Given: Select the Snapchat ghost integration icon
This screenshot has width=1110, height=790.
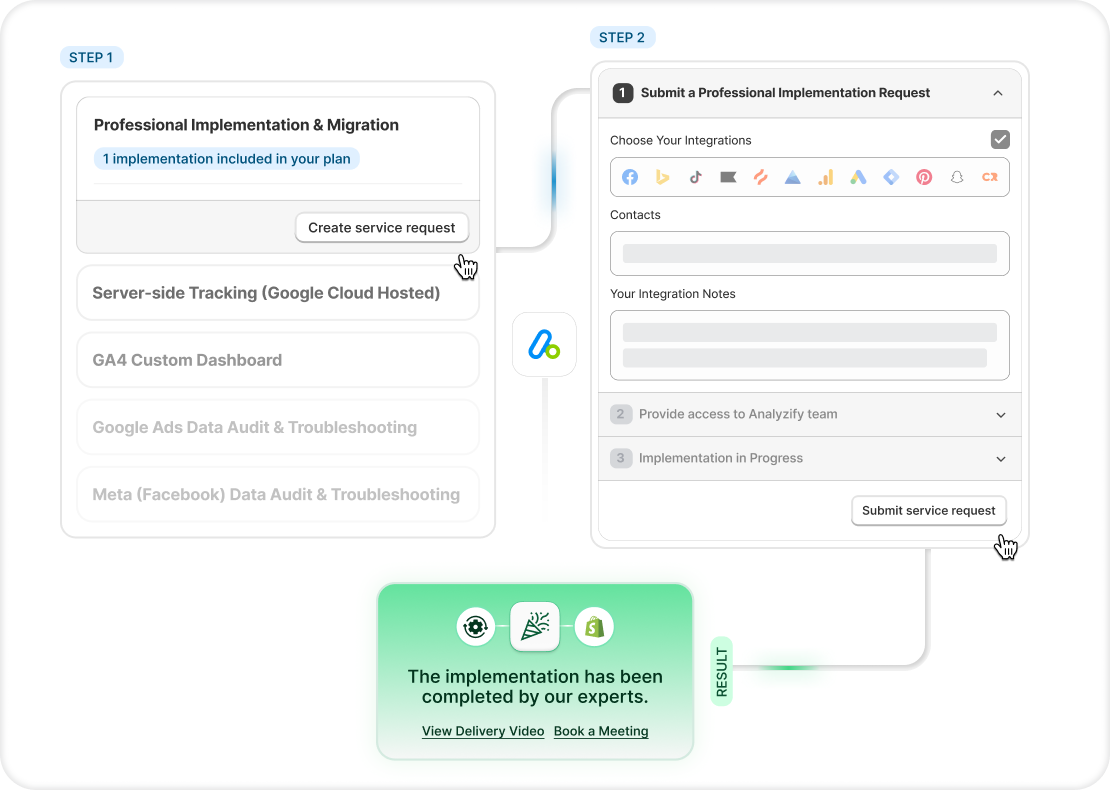Looking at the screenshot, I should click(x=956, y=177).
